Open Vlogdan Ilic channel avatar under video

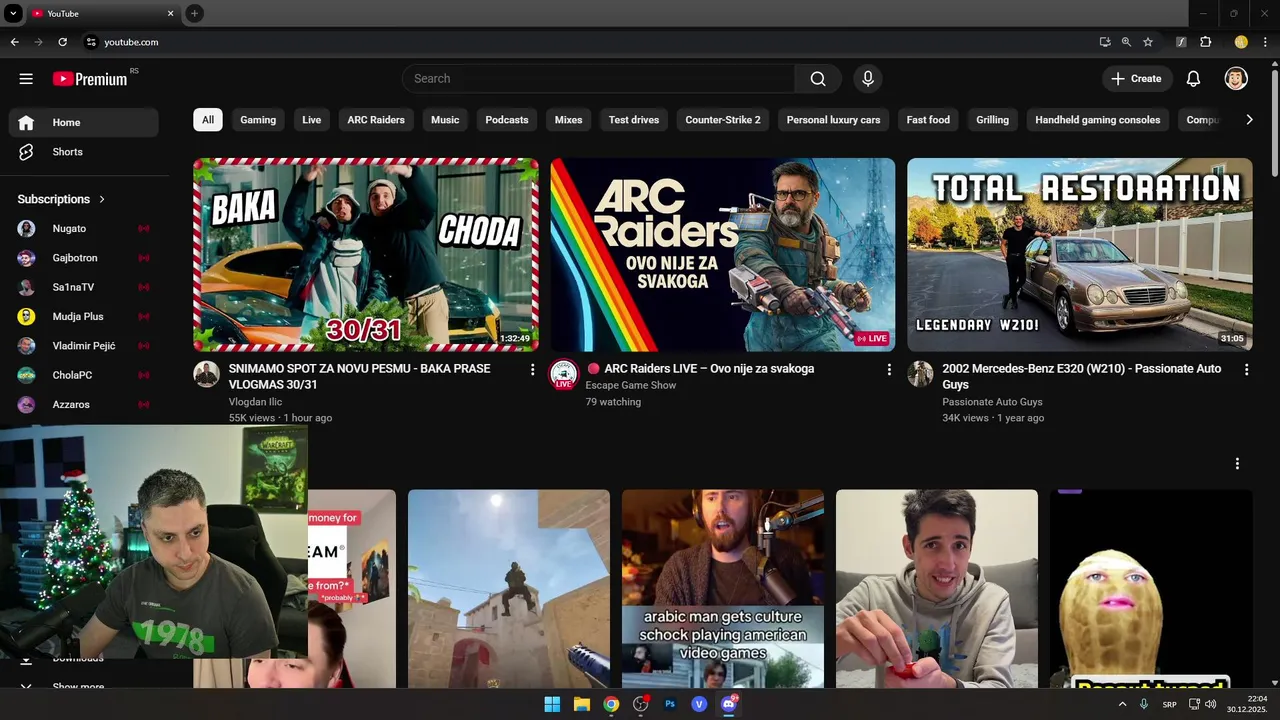(x=206, y=374)
